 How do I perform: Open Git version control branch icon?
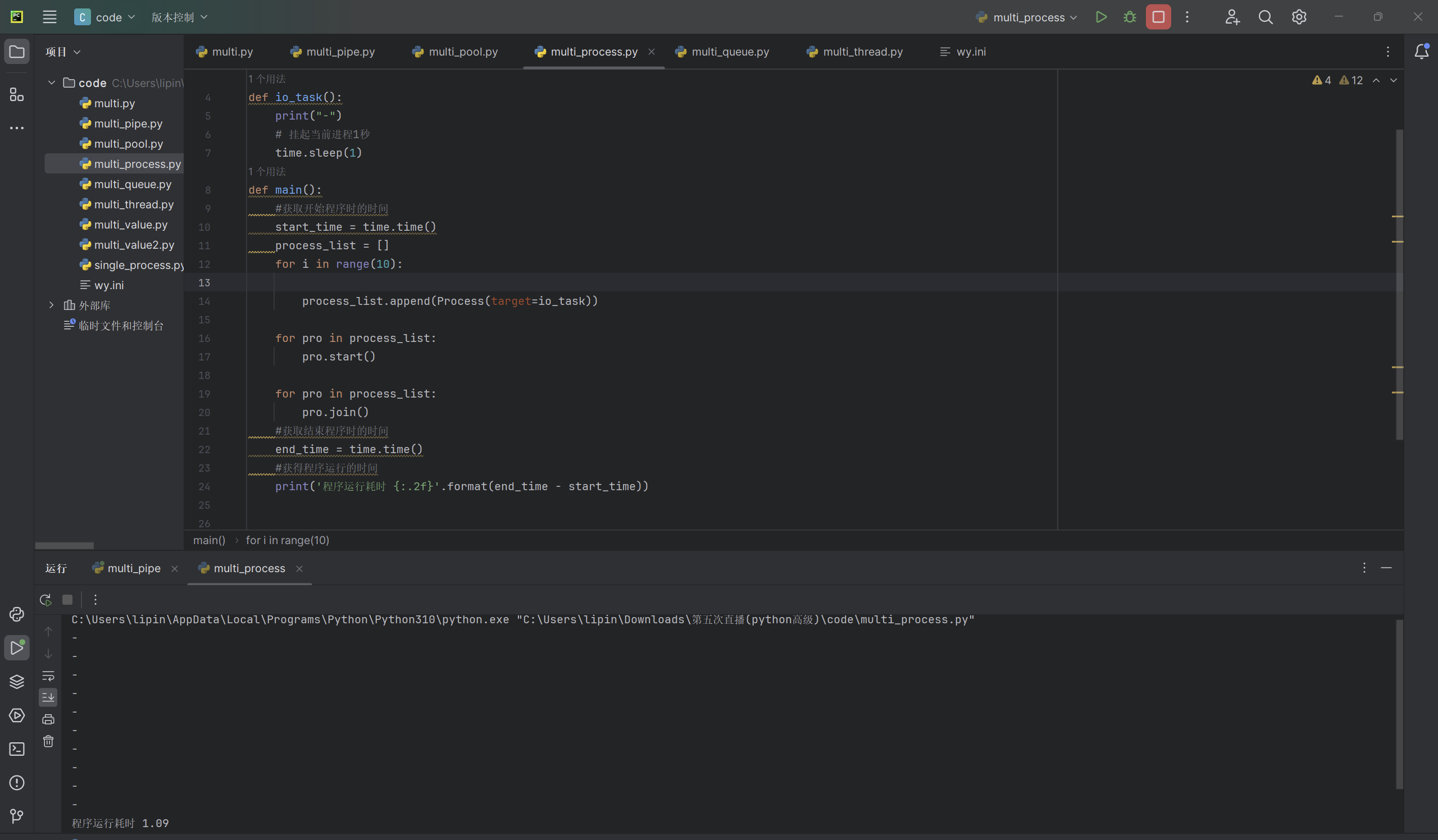pyautogui.click(x=16, y=816)
